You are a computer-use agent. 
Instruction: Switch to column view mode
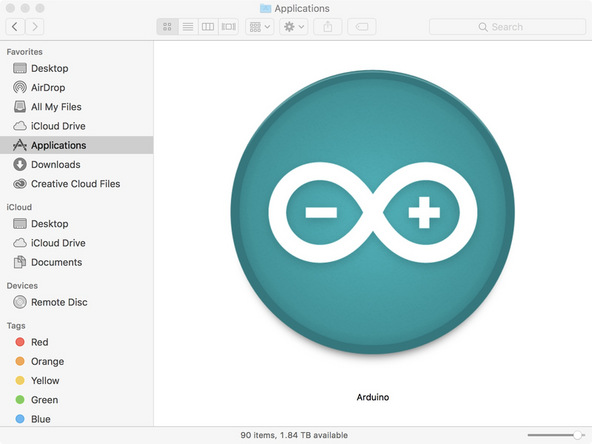pos(208,27)
